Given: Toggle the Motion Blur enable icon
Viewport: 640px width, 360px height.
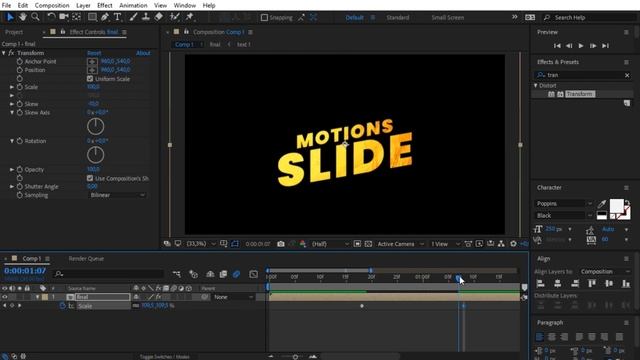Looking at the screenshot, I should click(x=236, y=274).
